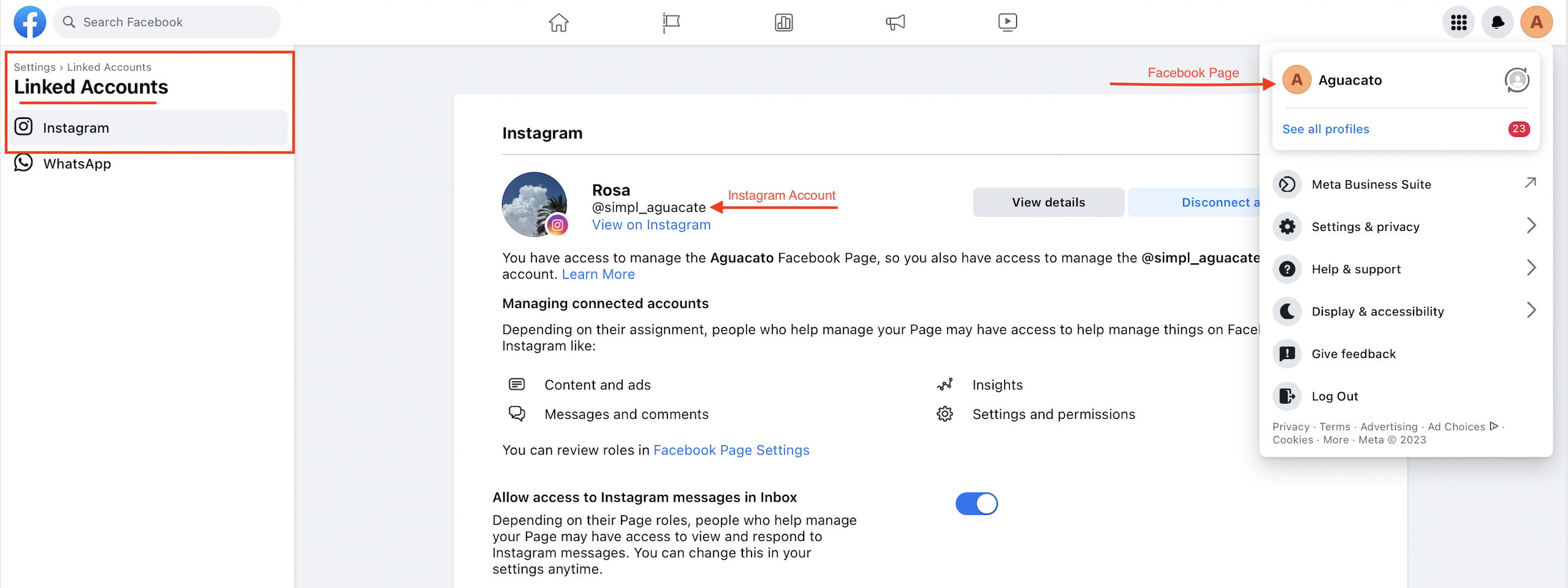Click the 23 notifications badge
This screenshot has width=1568, height=588.
coord(1518,129)
